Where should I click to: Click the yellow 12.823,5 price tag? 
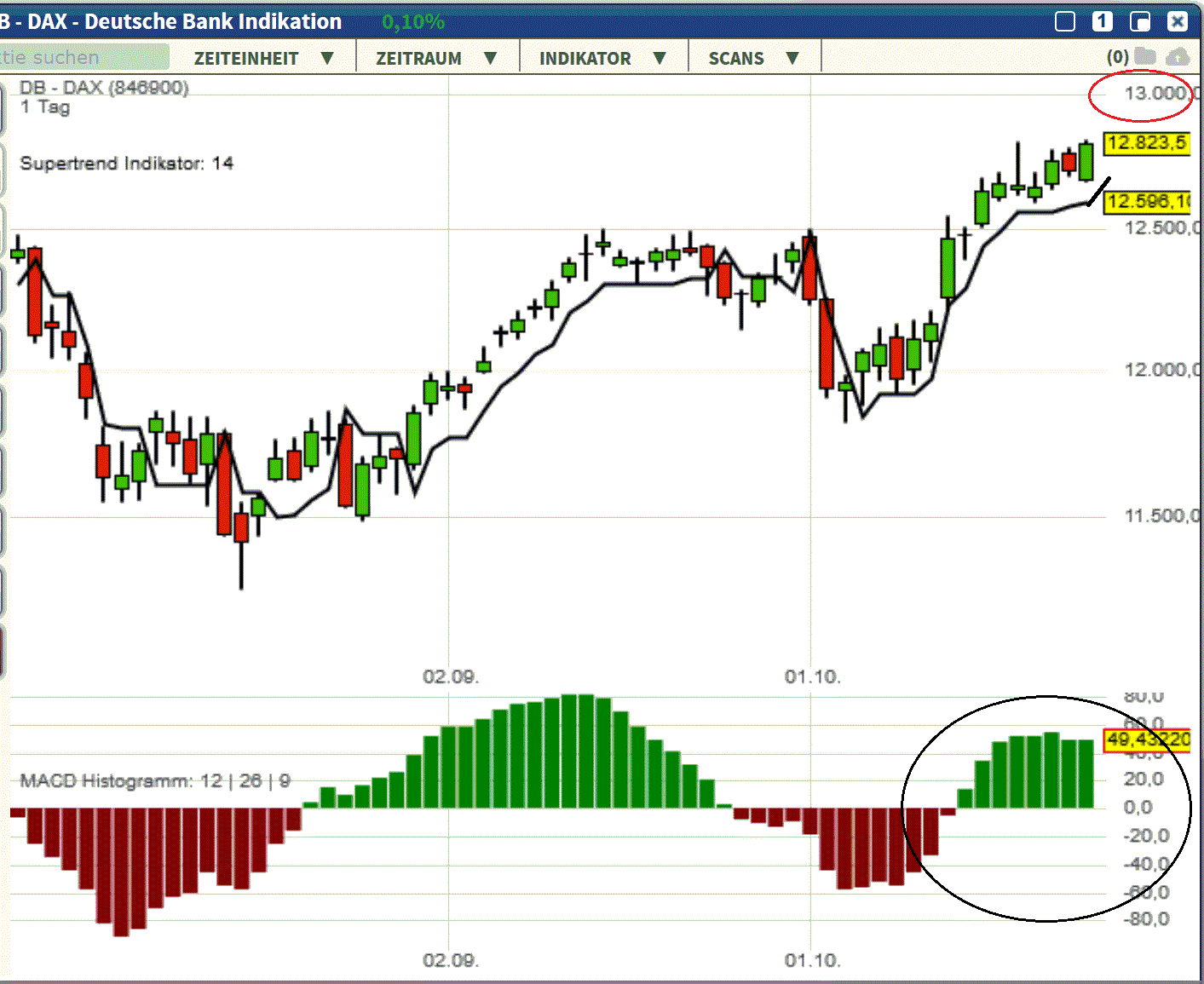(x=1147, y=143)
